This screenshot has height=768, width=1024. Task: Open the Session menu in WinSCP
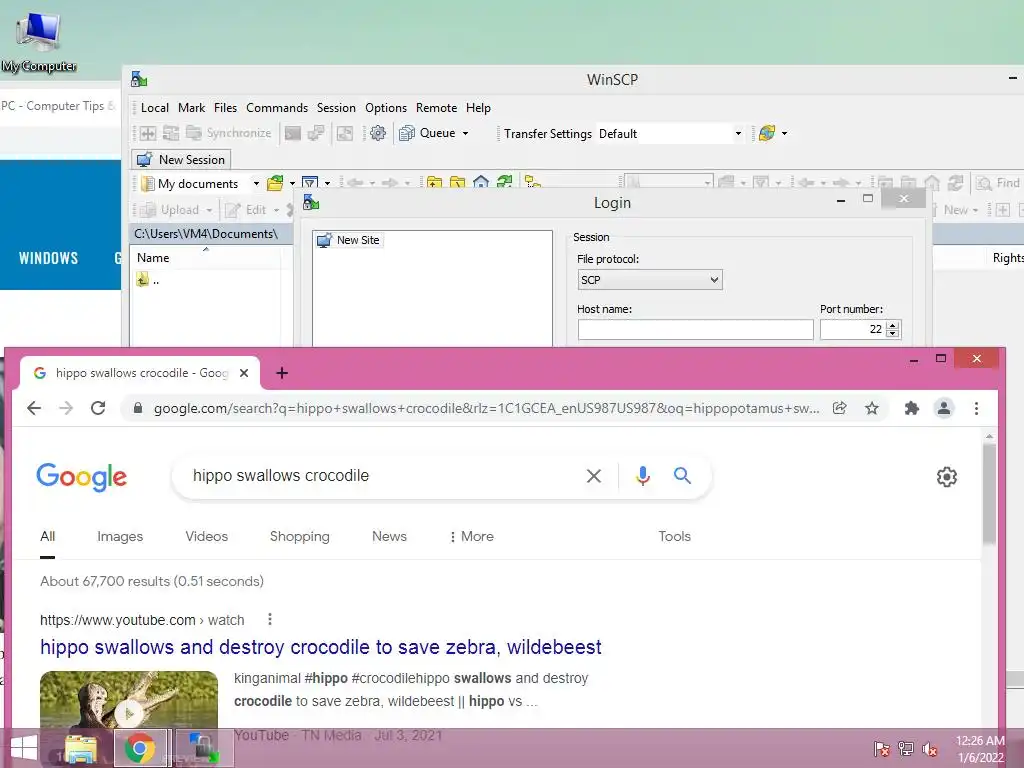coord(336,108)
